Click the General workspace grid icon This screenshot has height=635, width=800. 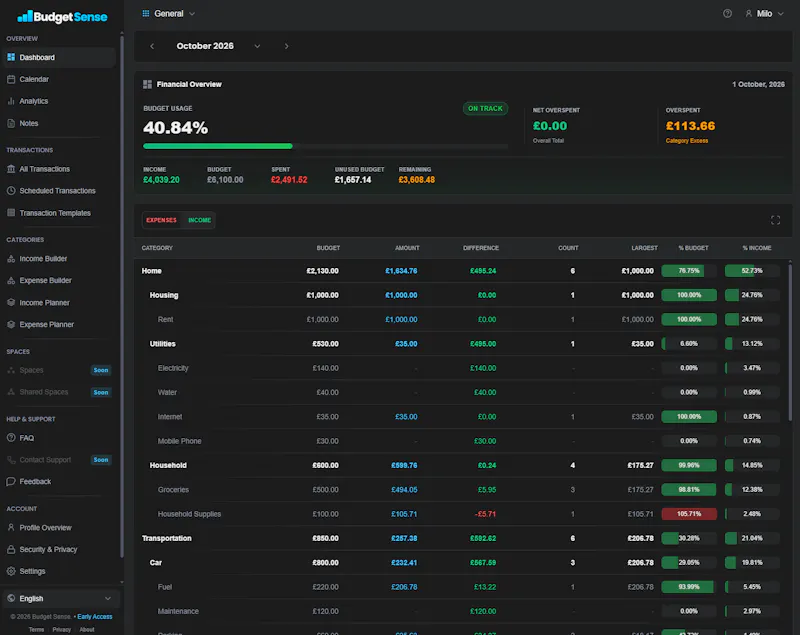pos(146,14)
